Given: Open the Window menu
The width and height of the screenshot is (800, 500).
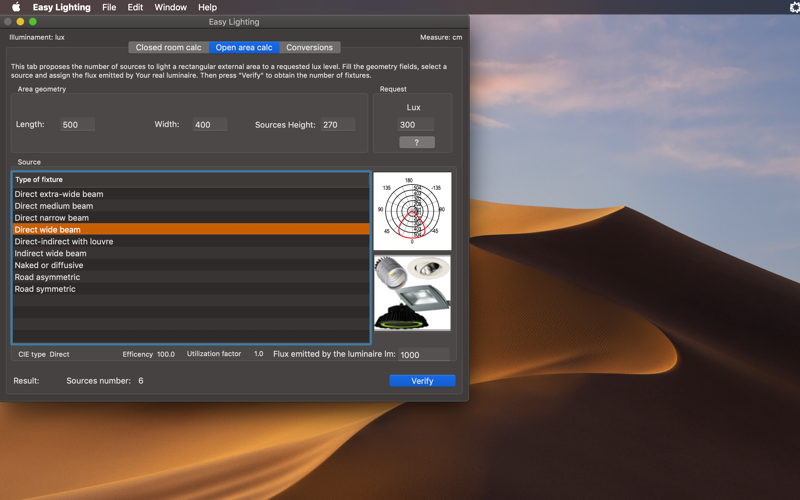Looking at the screenshot, I should click(170, 7).
